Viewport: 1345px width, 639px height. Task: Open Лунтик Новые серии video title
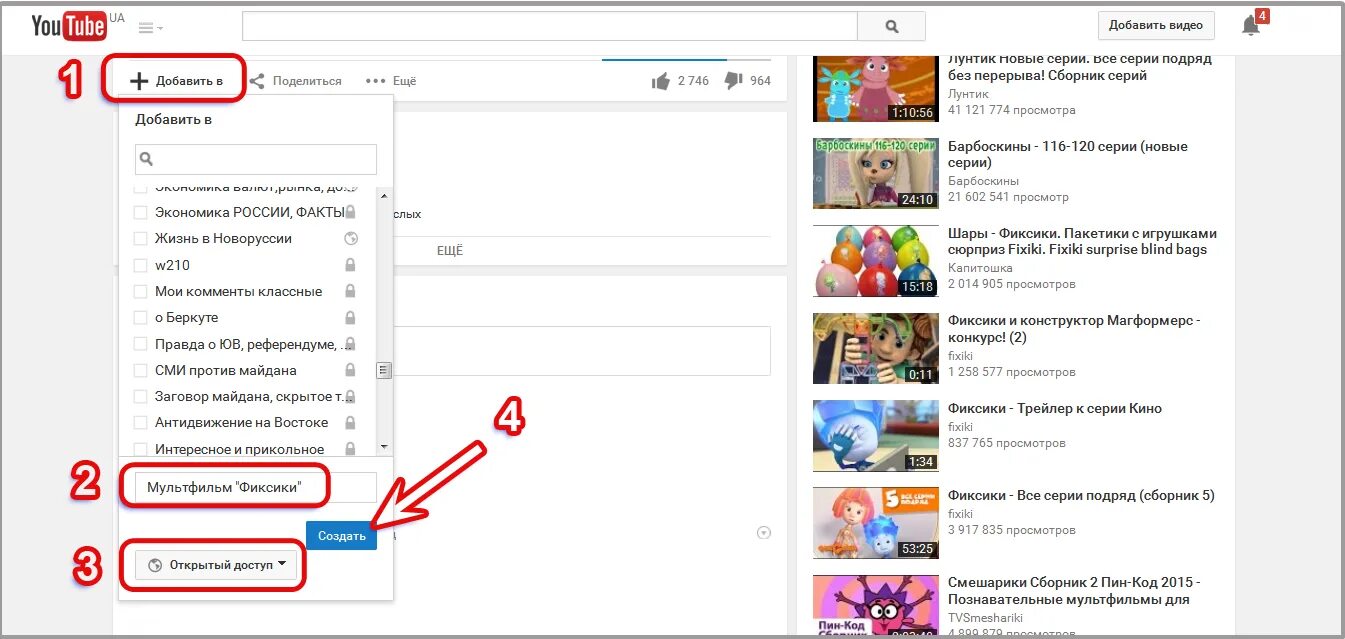1080,67
